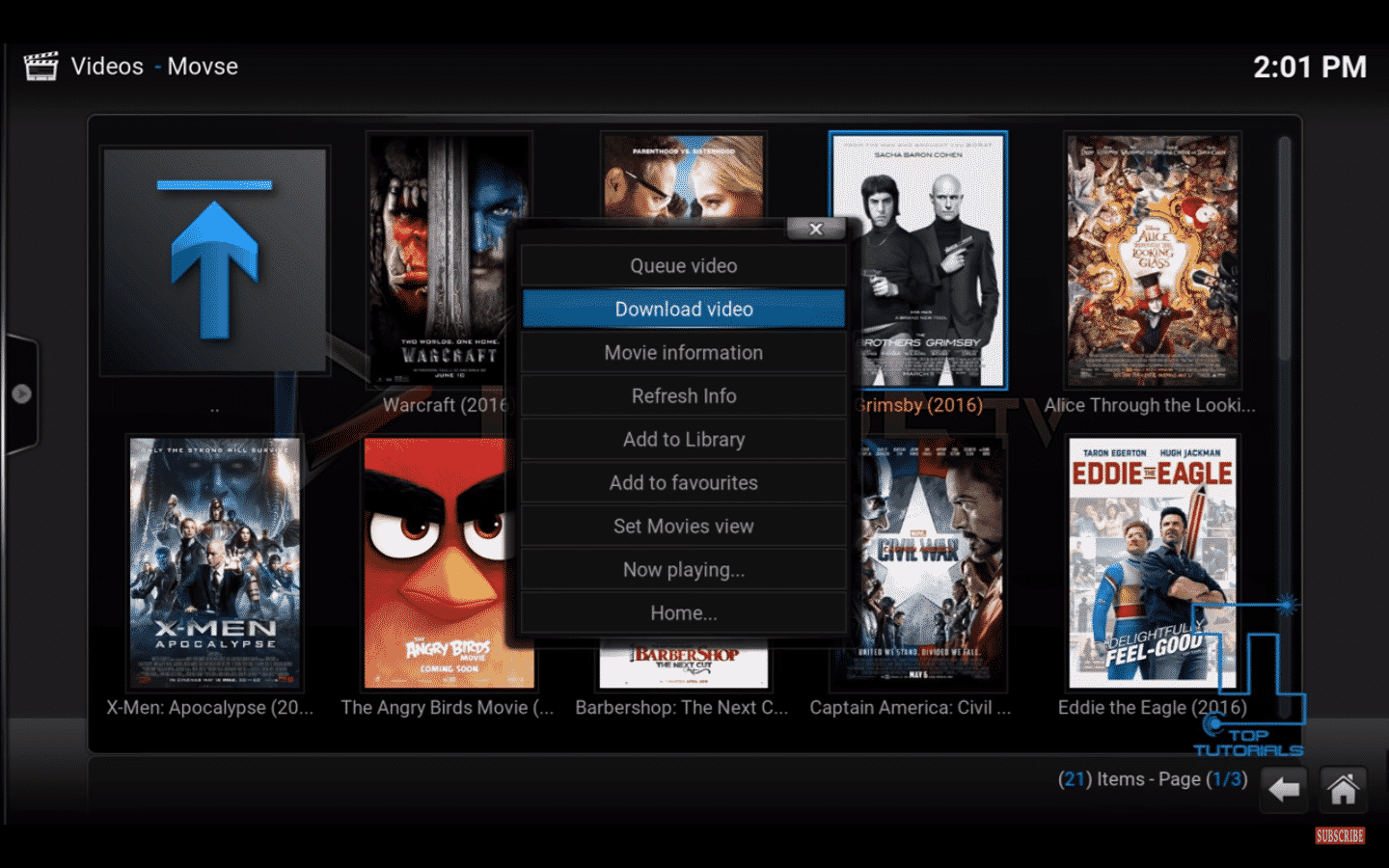Click the home icon button
The height and width of the screenshot is (868, 1389).
pyautogui.click(x=1343, y=791)
